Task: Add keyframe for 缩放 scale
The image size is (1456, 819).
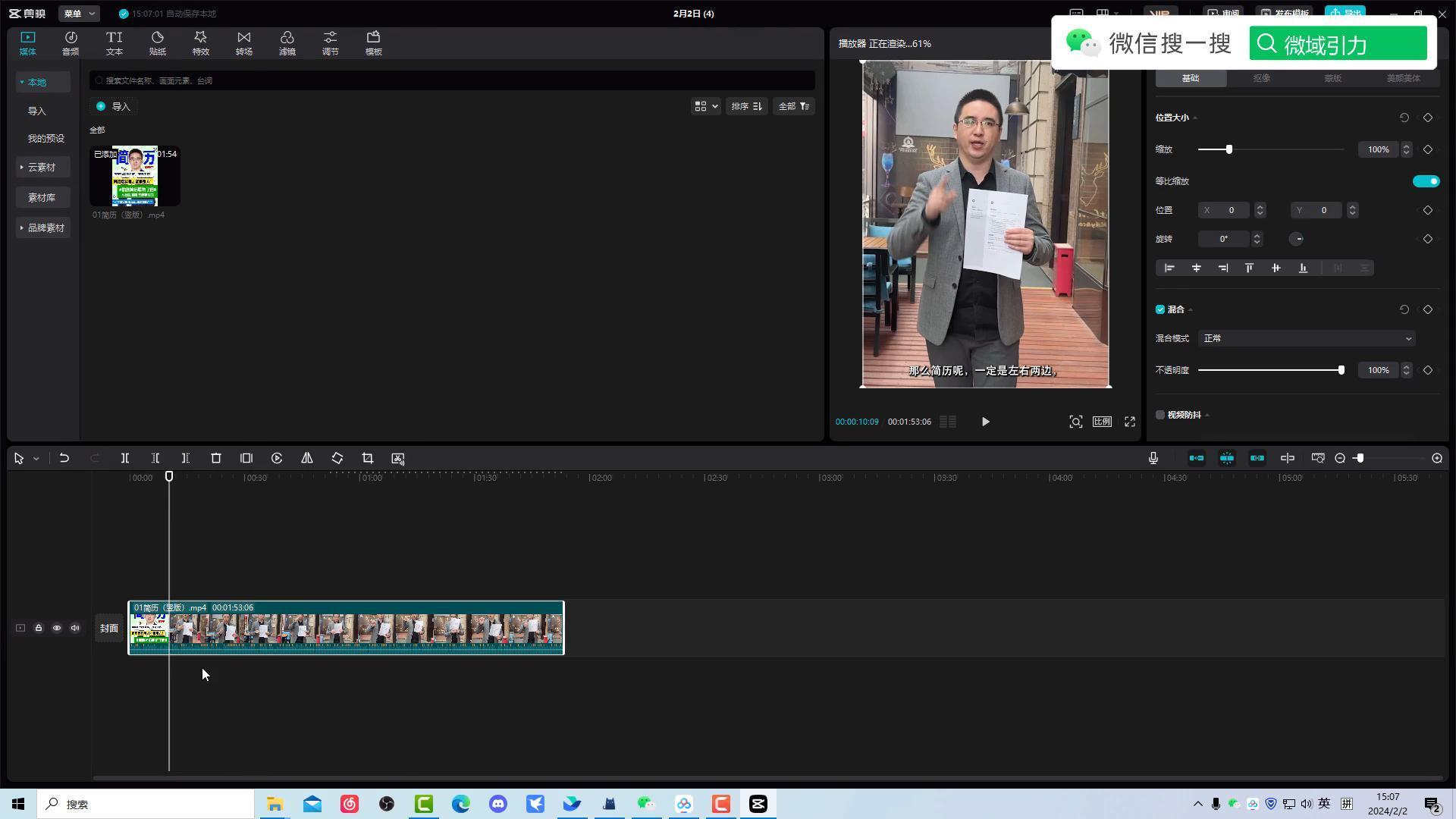Action: point(1428,149)
